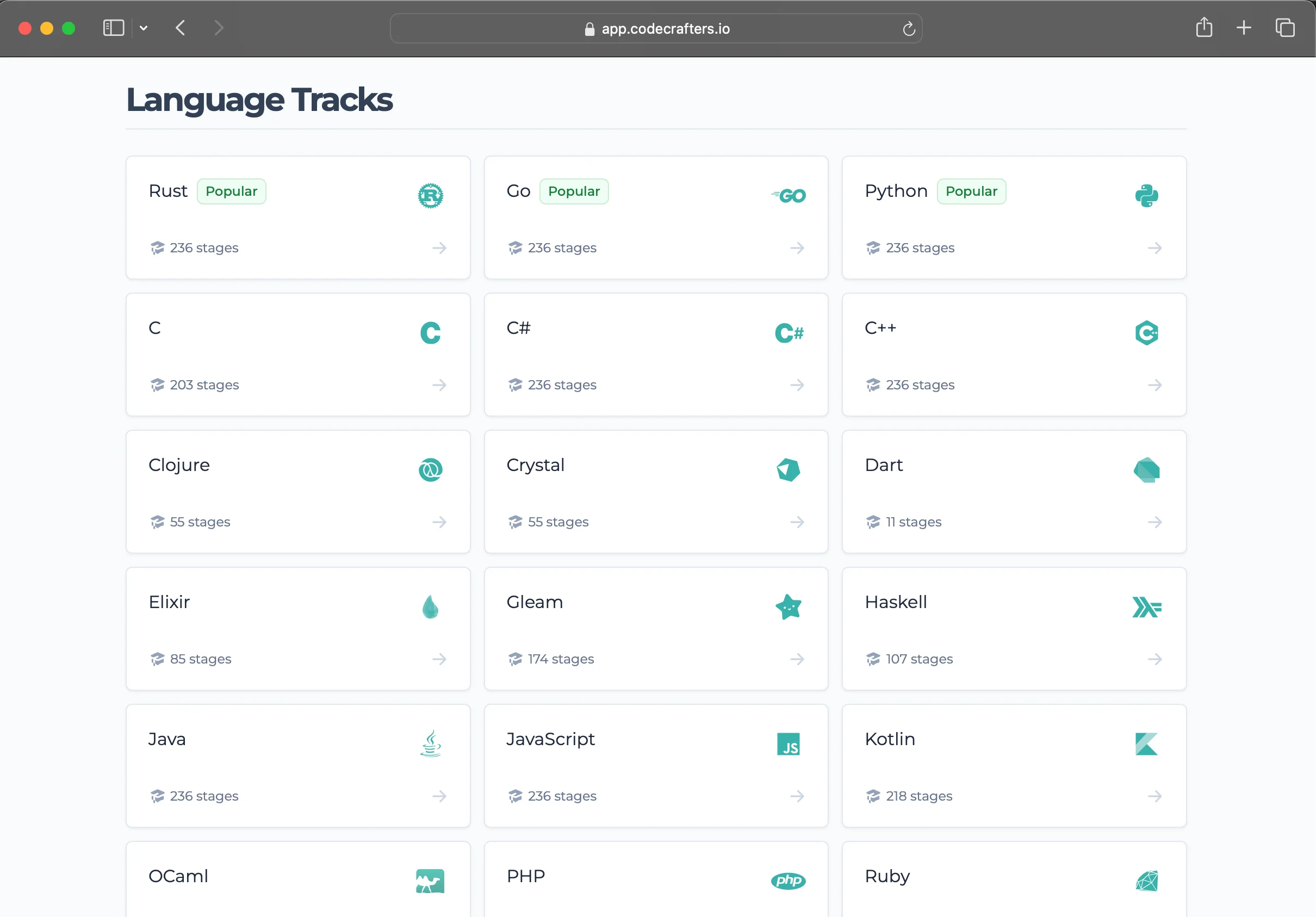
Task: Click the Go gopher logo icon
Action: (789, 195)
